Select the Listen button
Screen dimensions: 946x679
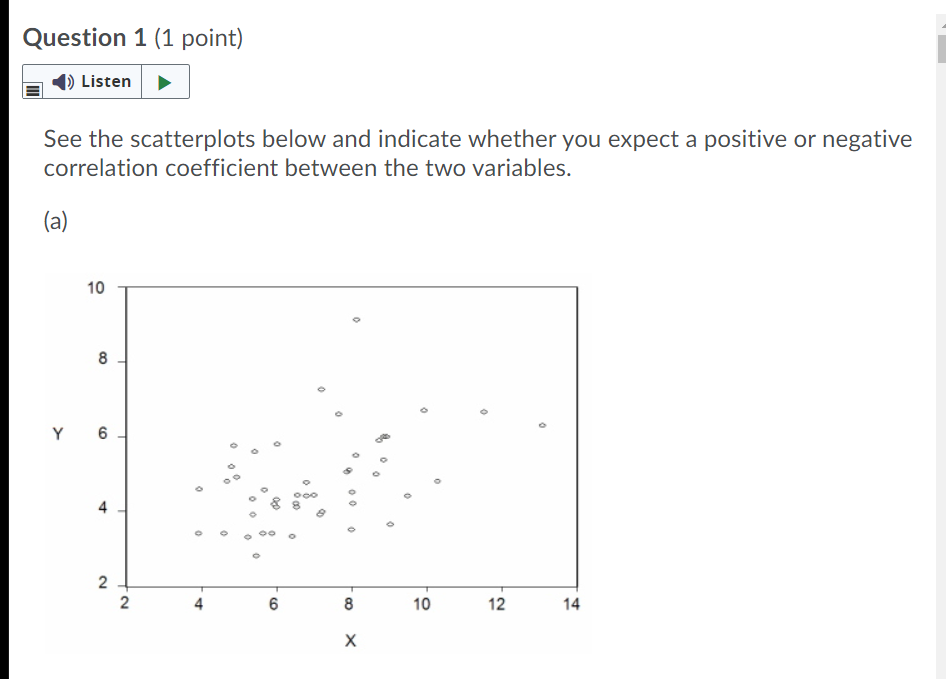(x=95, y=81)
